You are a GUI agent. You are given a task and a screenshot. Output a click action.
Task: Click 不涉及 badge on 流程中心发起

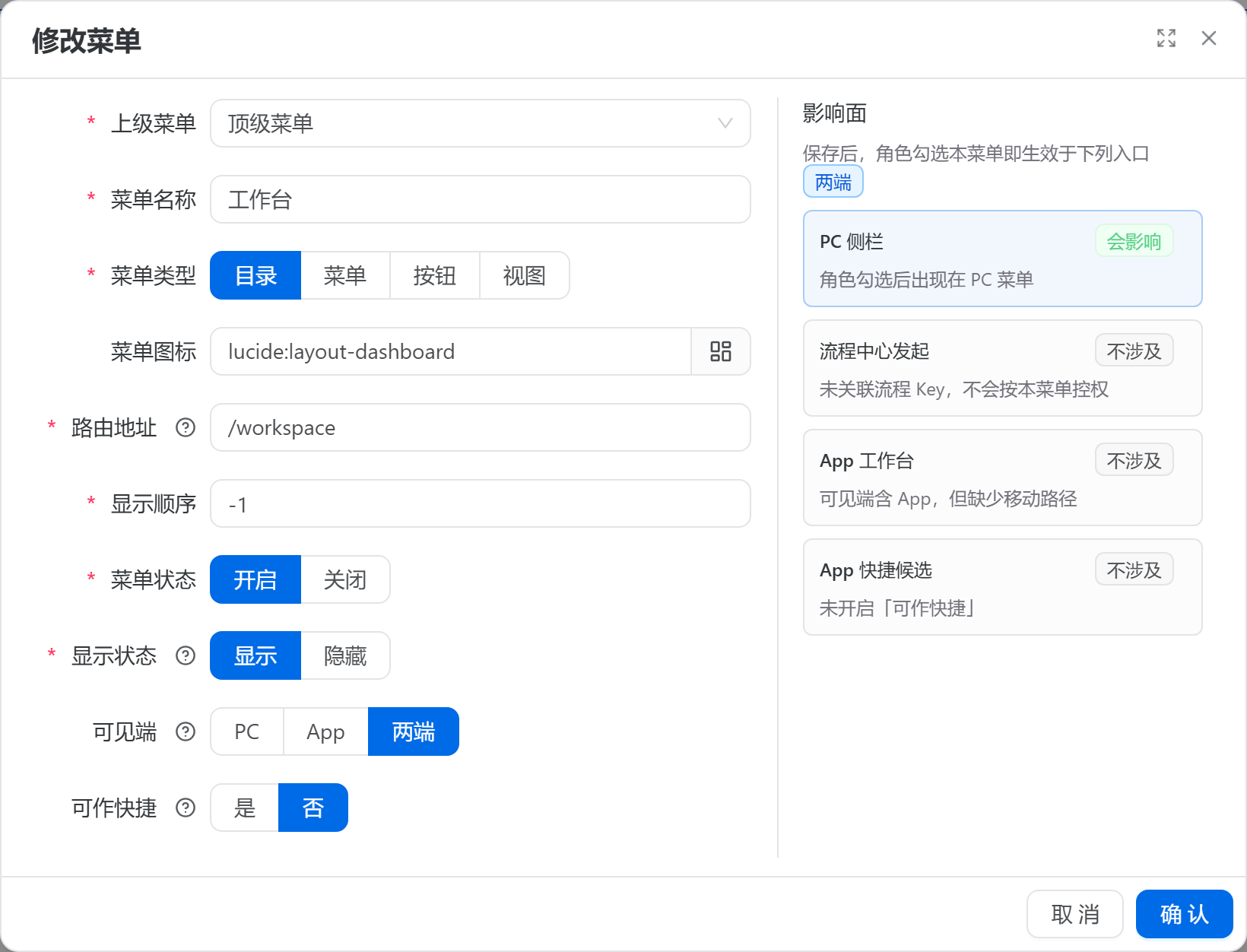pos(1134,351)
